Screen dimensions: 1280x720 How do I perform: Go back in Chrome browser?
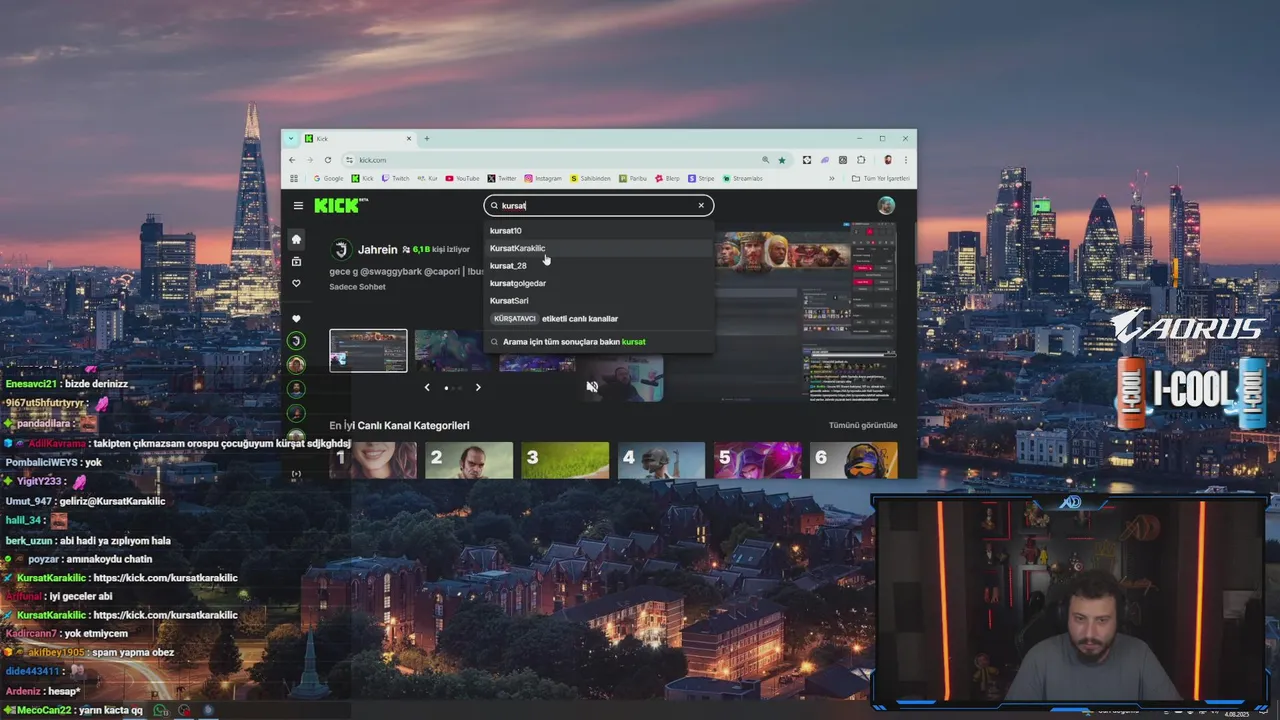pyautogui.click(x=292, y=160)
